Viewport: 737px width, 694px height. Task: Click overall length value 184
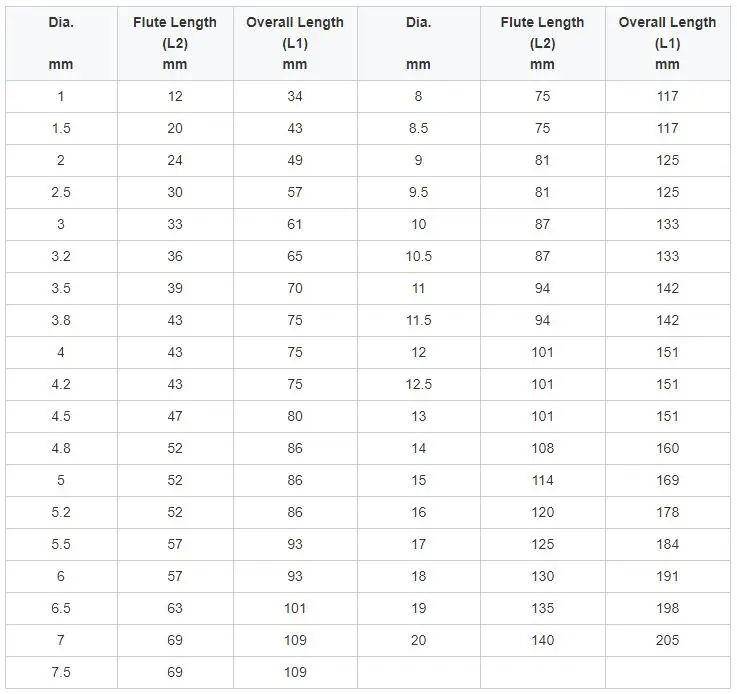pos(667,544)
